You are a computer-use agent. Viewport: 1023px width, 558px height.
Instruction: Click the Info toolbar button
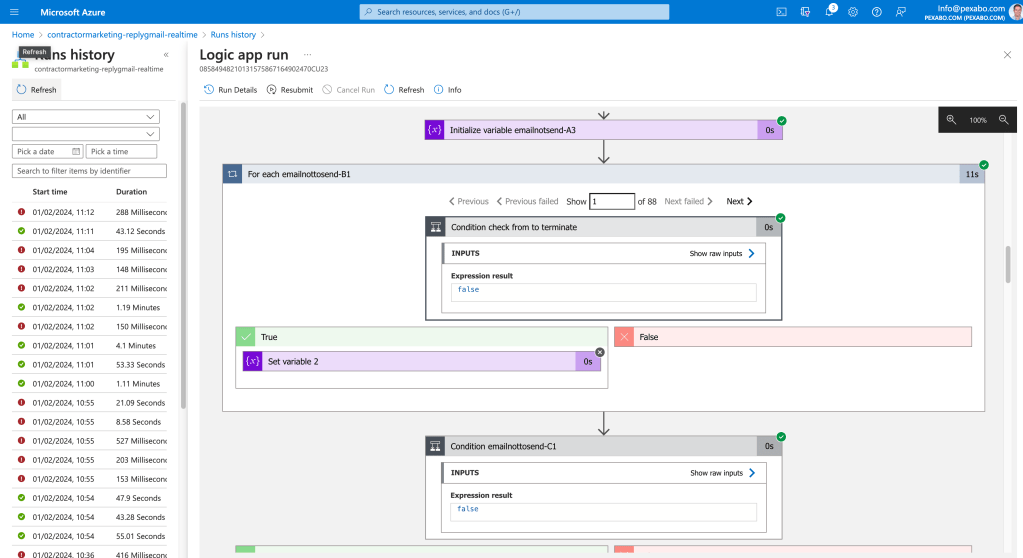tap(448, 89)
